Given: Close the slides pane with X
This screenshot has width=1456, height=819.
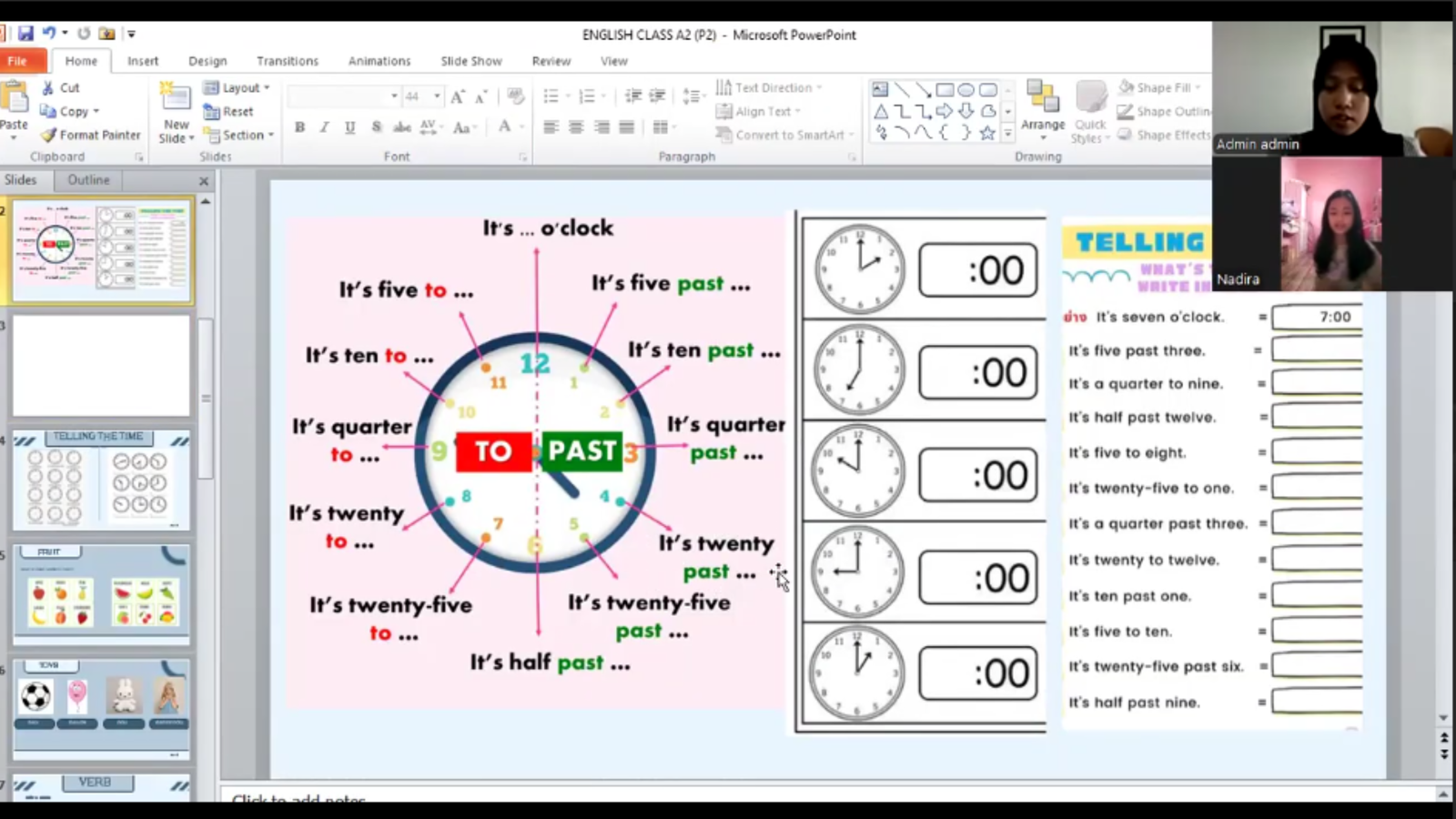Looking at the screenshot, I should pyautogui.click(x=204, y=181).
